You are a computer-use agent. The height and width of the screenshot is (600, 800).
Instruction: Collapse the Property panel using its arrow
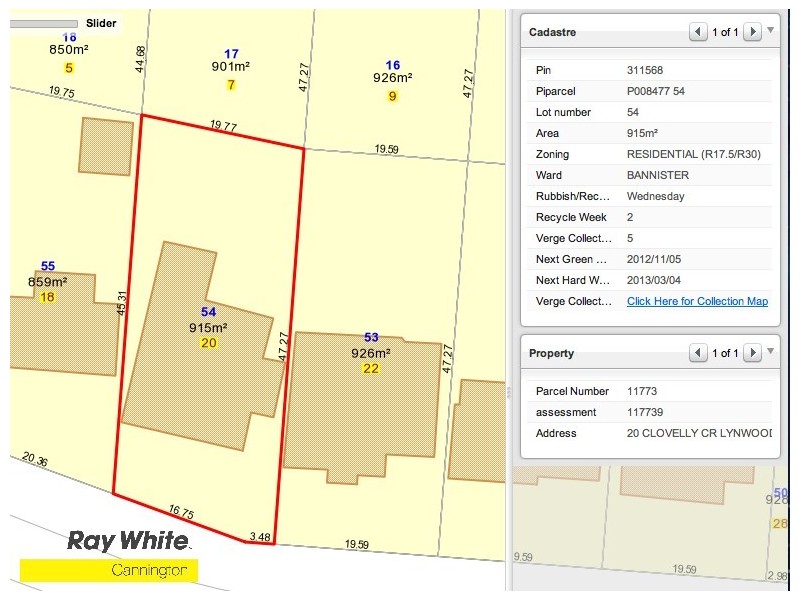pos(770,352)
